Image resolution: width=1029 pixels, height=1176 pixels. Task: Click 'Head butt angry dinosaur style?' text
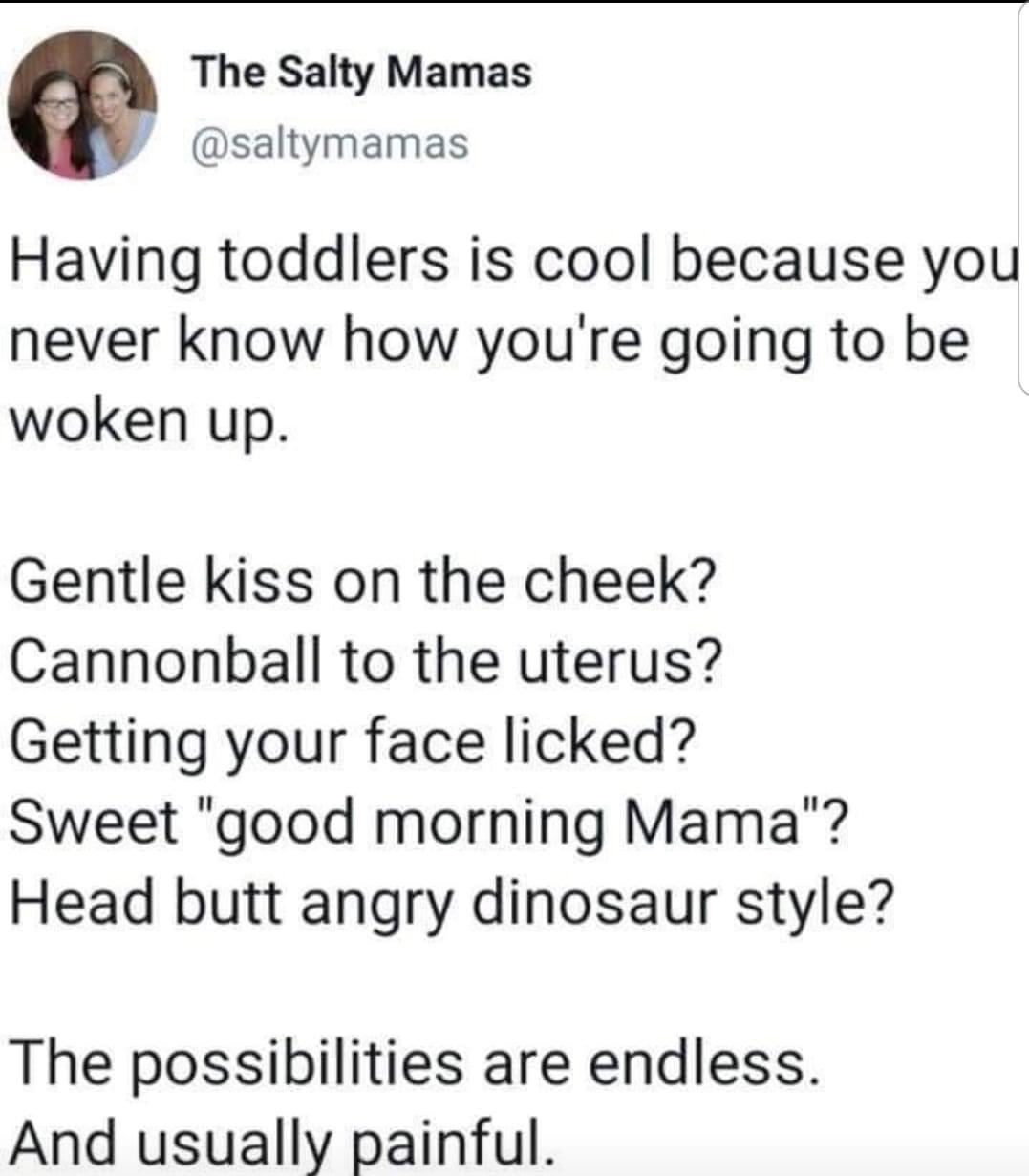pyautogui.click(x=453, y=903)
